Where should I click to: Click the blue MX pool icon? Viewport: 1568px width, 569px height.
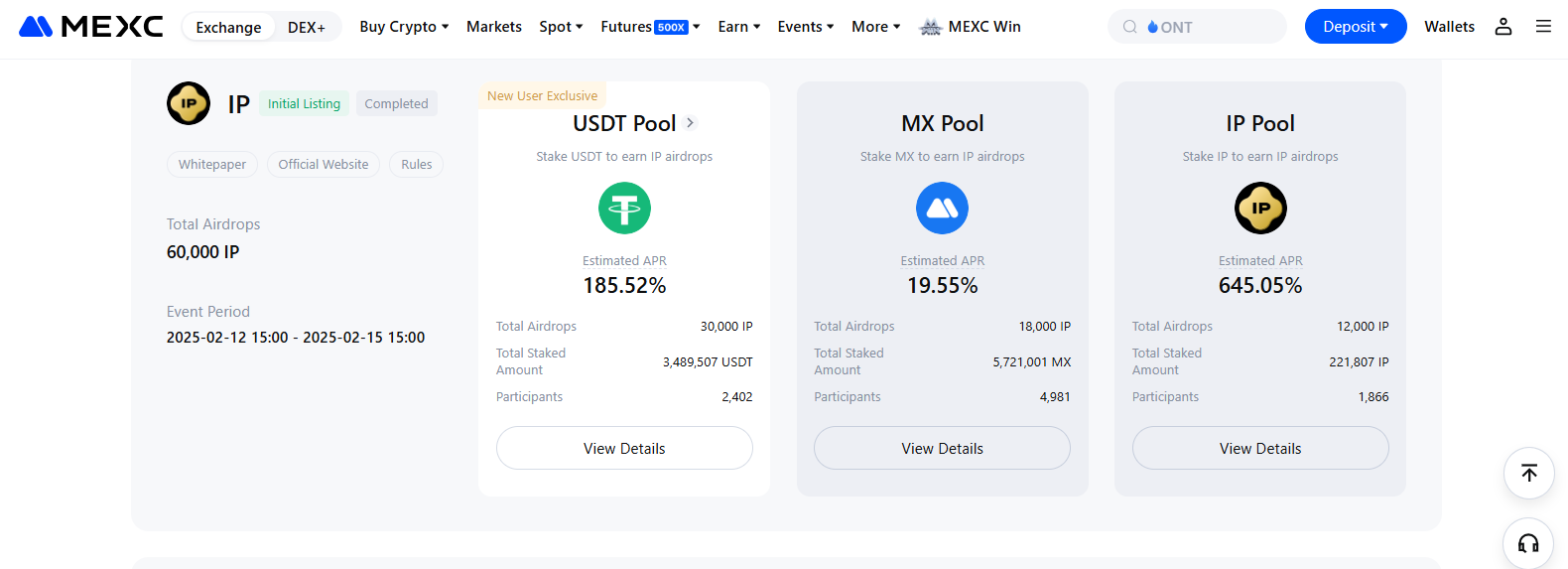point(942,209)
